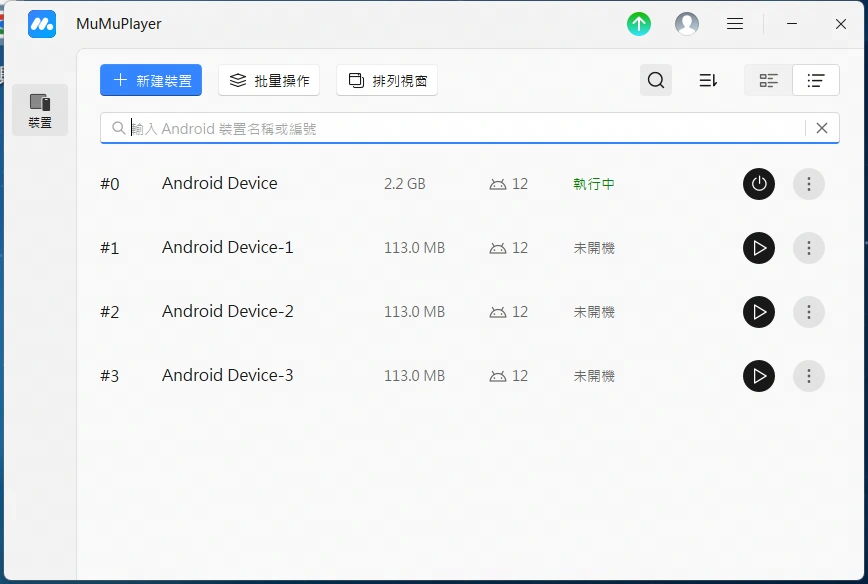Create a new device with 新建裝置 button
The width and height of the screenshot is (868, 584).
pyautogui.click(x=151, y=80)
